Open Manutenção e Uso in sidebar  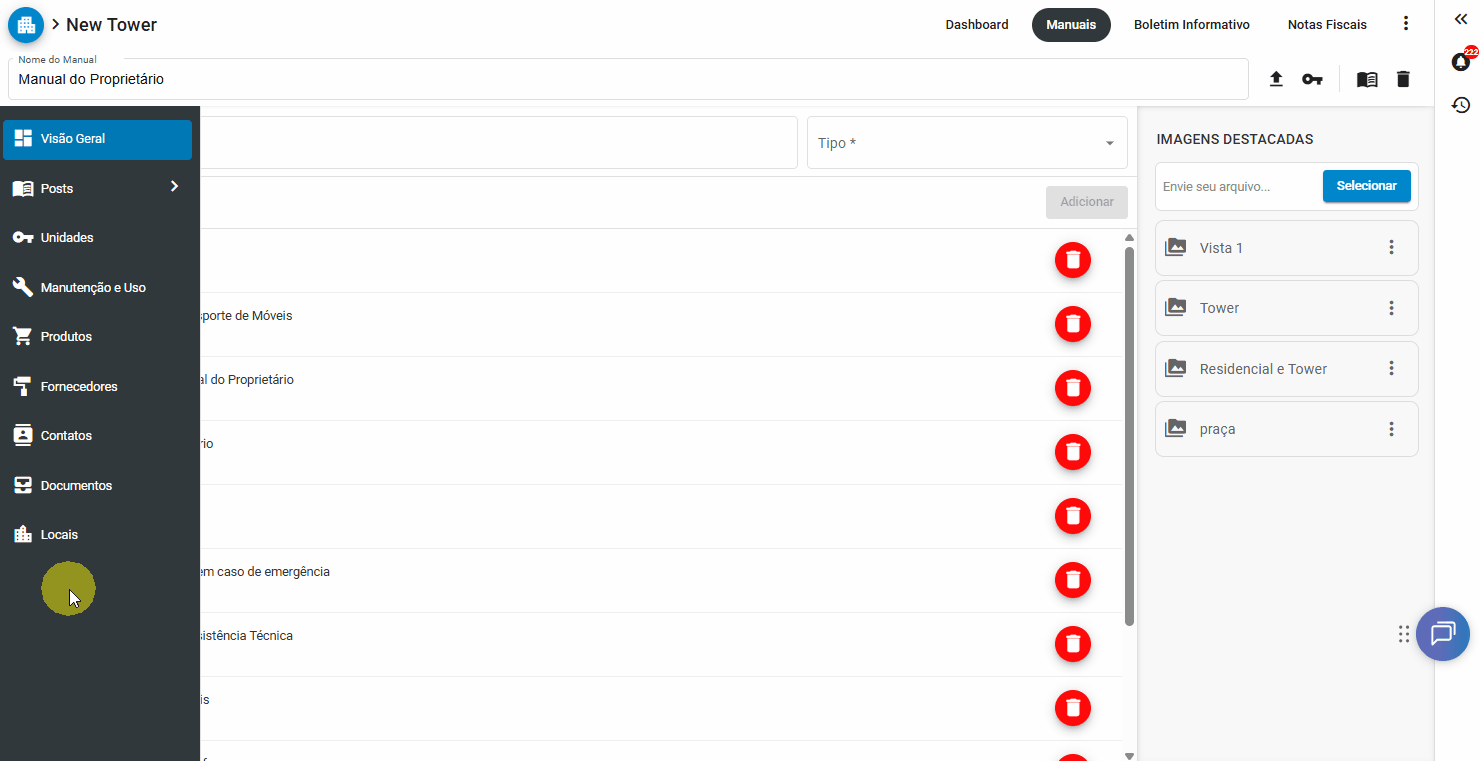93,287
